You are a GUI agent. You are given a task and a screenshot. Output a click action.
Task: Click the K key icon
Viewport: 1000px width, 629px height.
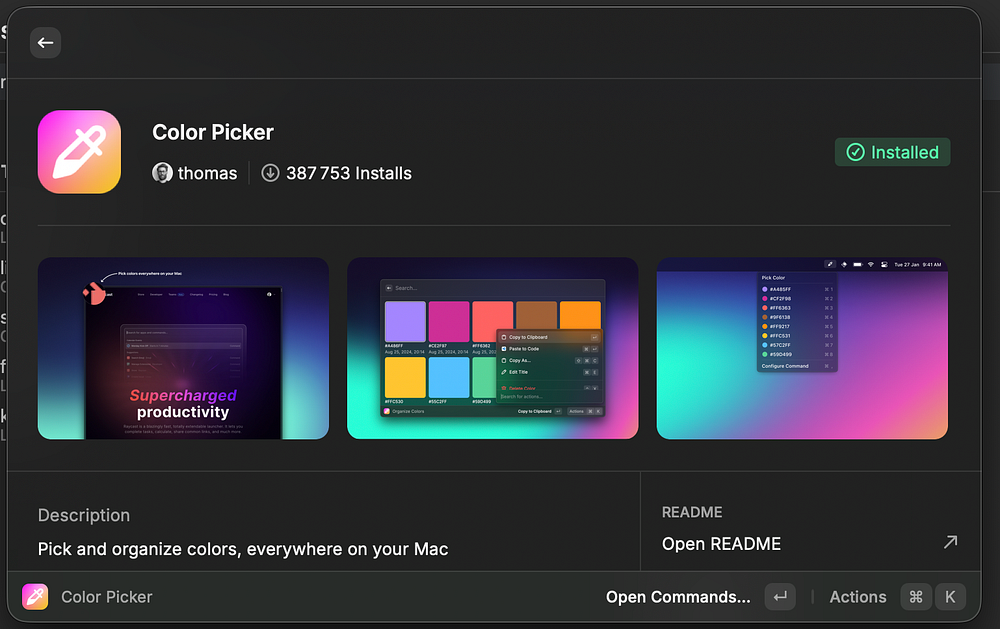(x=950, y=597)
